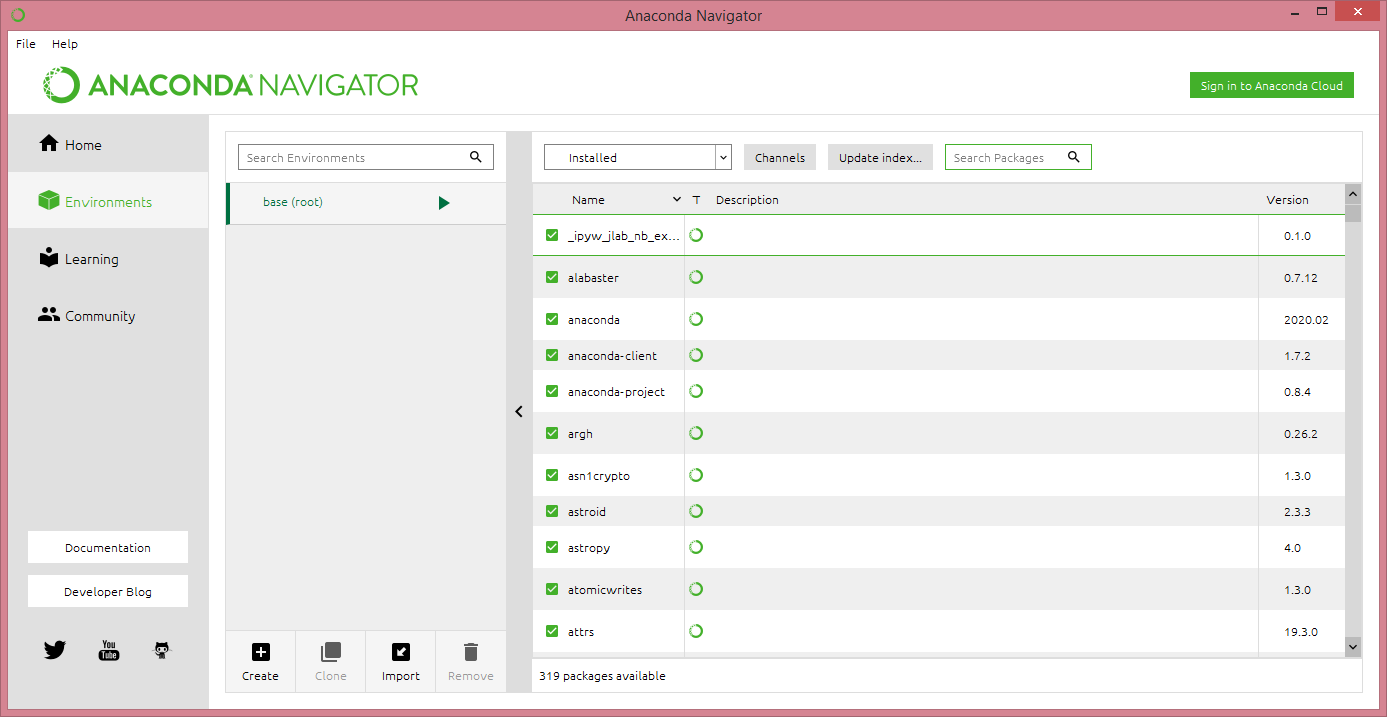Click Sign in to Anaconda Cloud
This screenshot has height=717, width=1387.
pos(1271,85)
